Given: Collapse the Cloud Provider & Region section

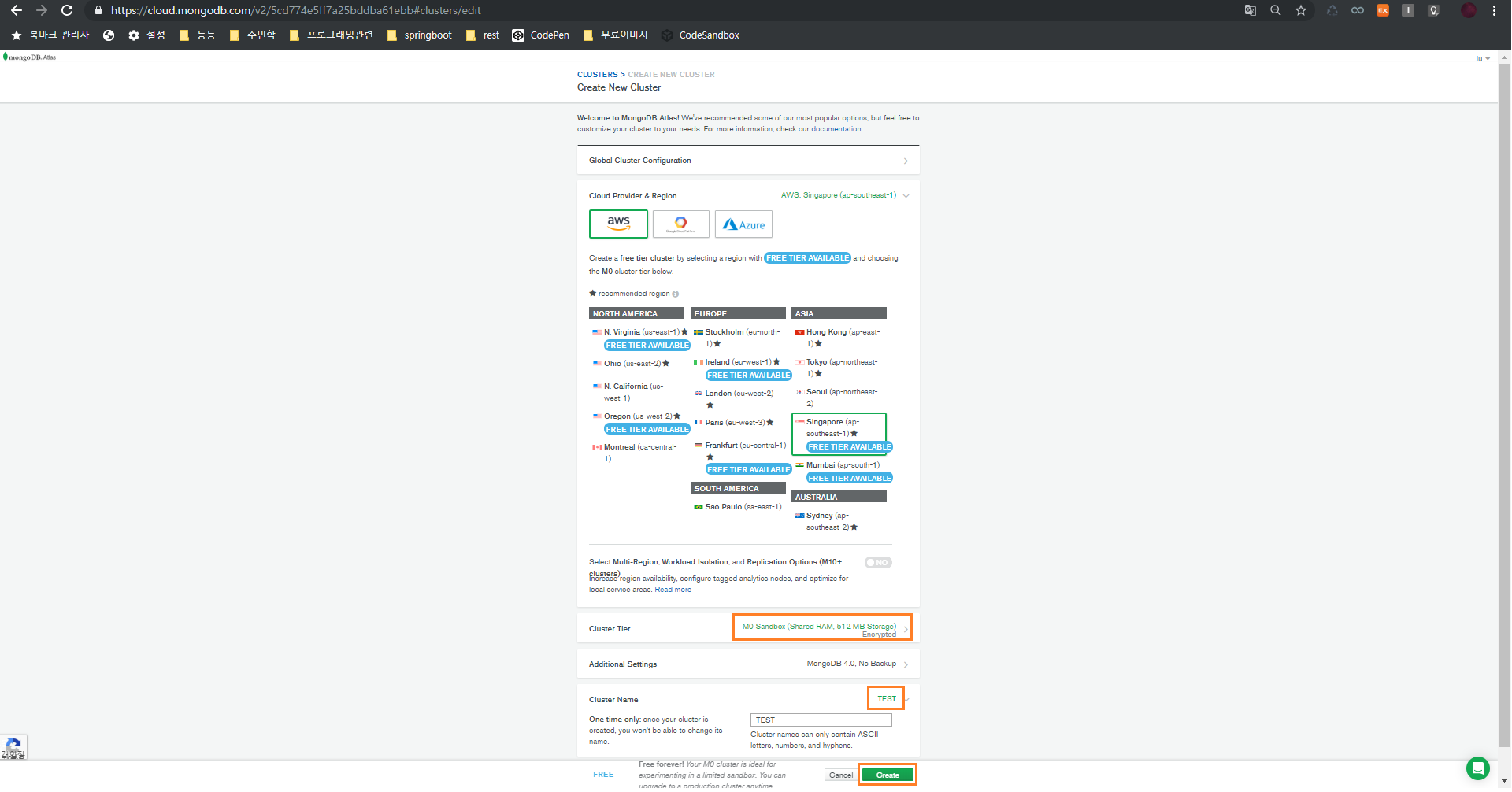Looking at the screenshot, I should click(x=906, y=196).
